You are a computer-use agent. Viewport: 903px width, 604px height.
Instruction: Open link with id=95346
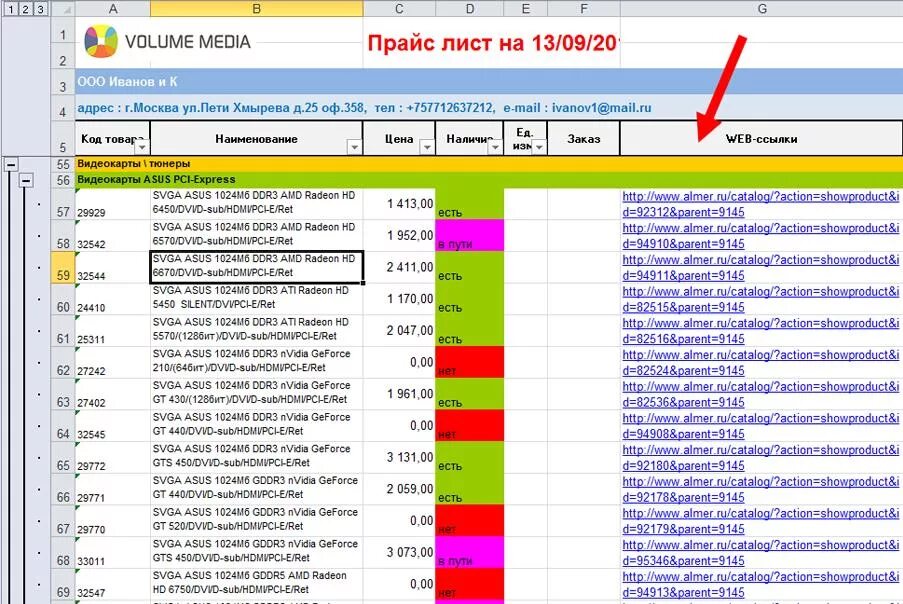pos(760,552)
